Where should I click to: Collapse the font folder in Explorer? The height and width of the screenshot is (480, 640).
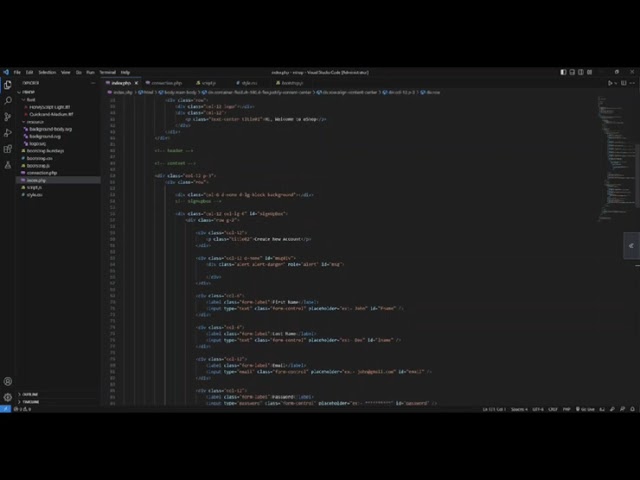(x=31, y=100)
